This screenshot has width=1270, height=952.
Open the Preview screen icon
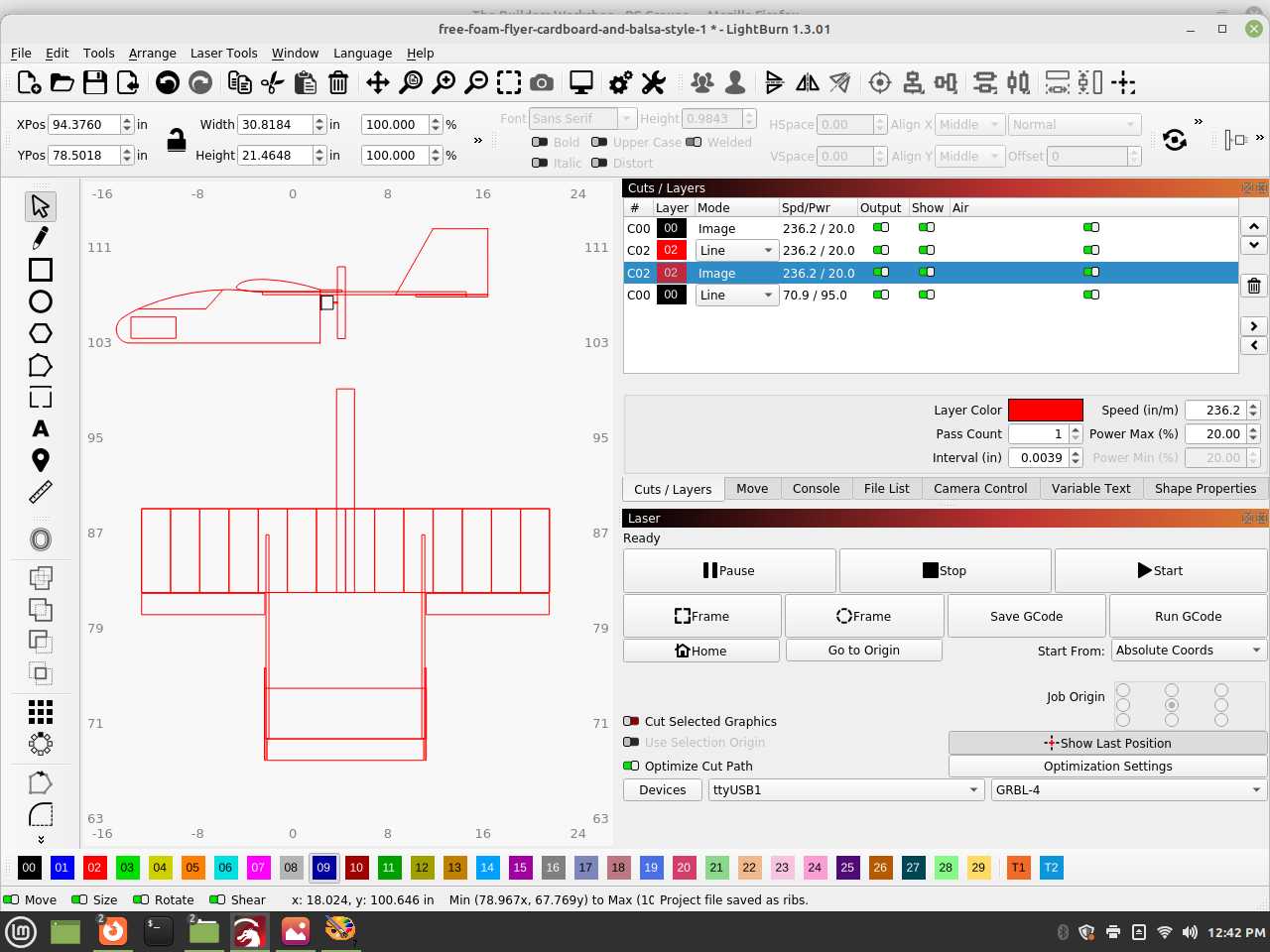[x=580, y=82]
